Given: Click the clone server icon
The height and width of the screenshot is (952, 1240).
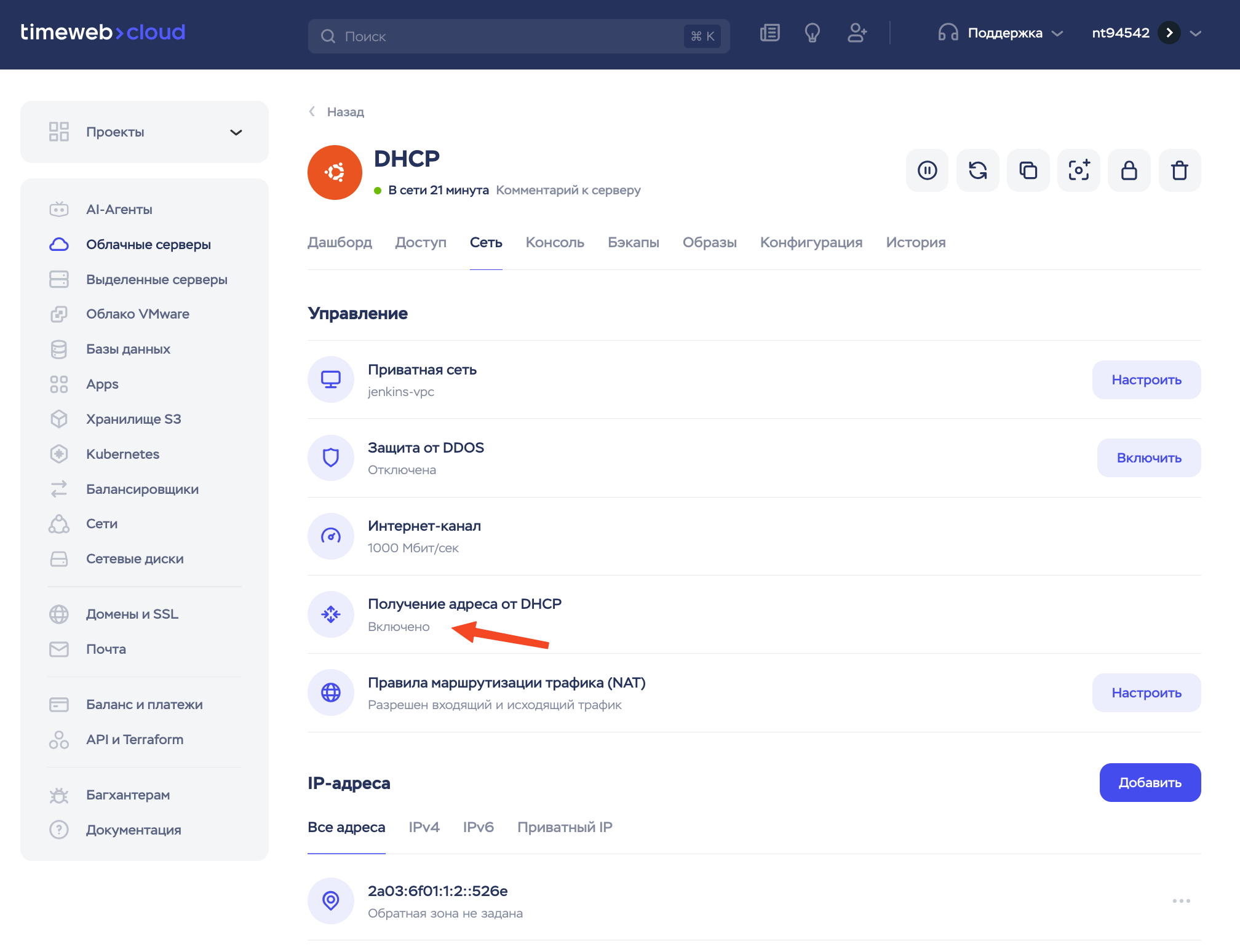Looking at the screenshot, I should click(1028, 170).
